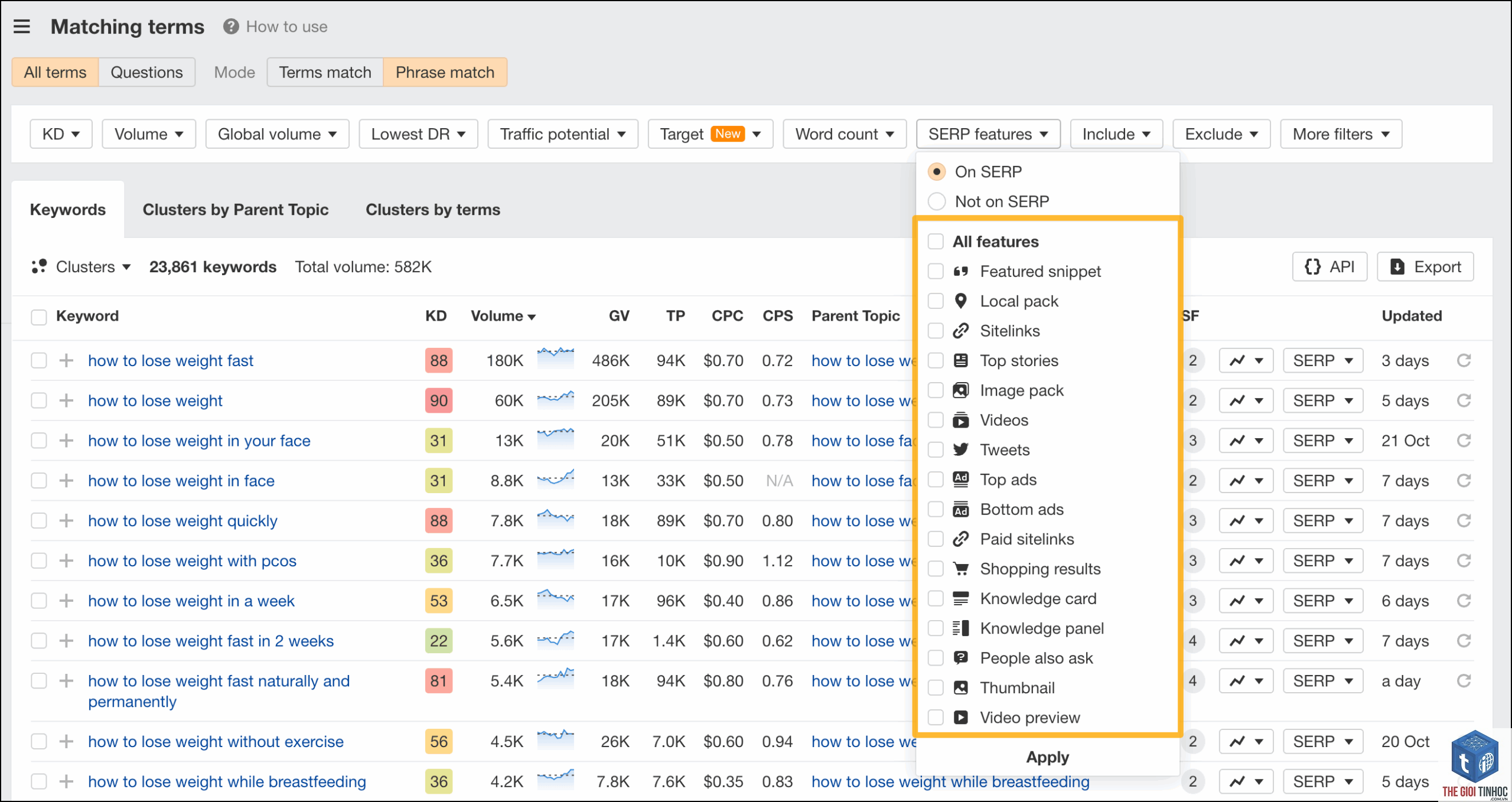Viewport: 1512px width, 802px height.
Task: Check the Top ads checkbox
Action: tap(936, 480)
